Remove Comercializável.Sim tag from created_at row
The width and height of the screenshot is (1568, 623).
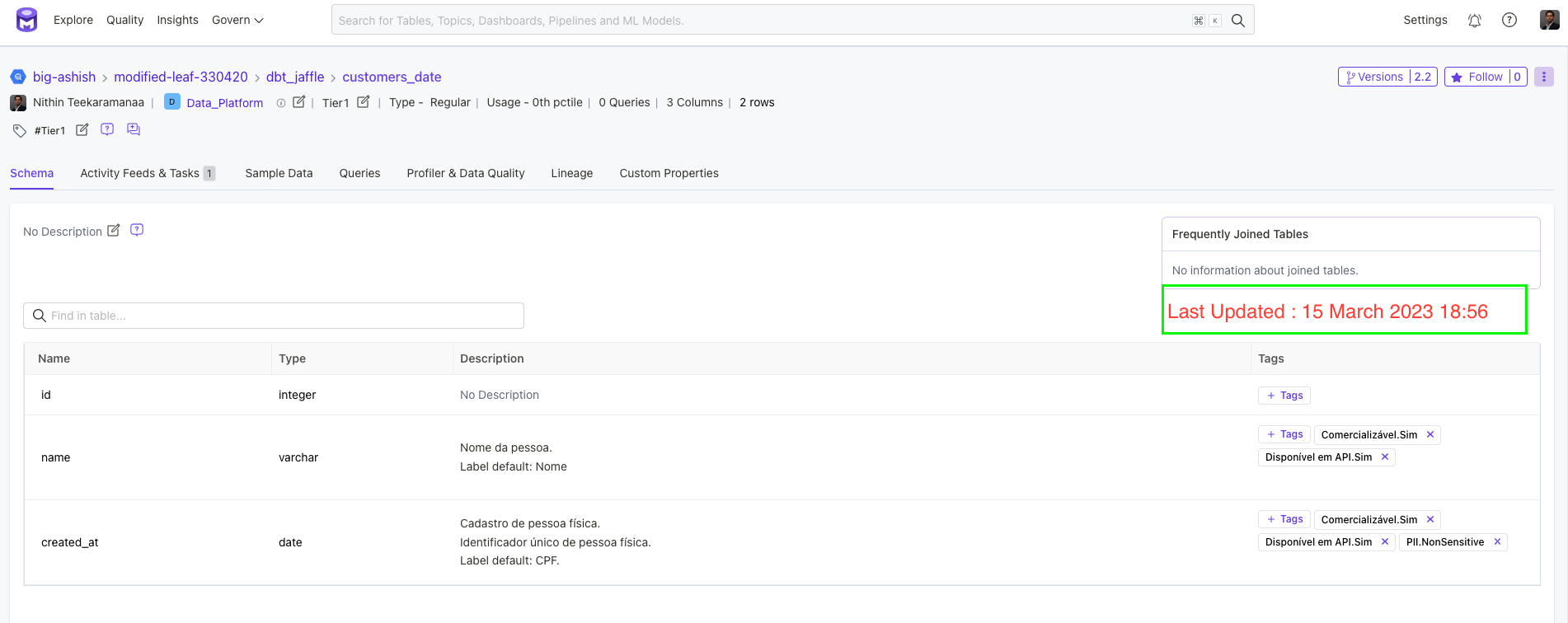coord(1430,519)
